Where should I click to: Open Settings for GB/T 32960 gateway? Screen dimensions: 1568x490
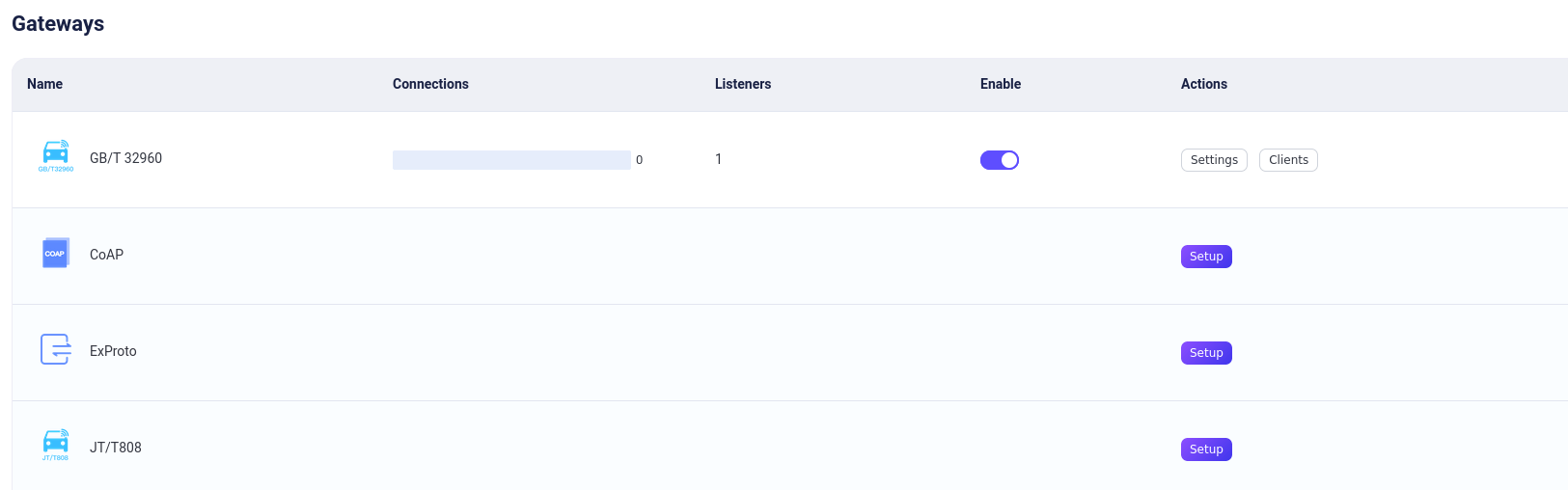[1214, 160]
